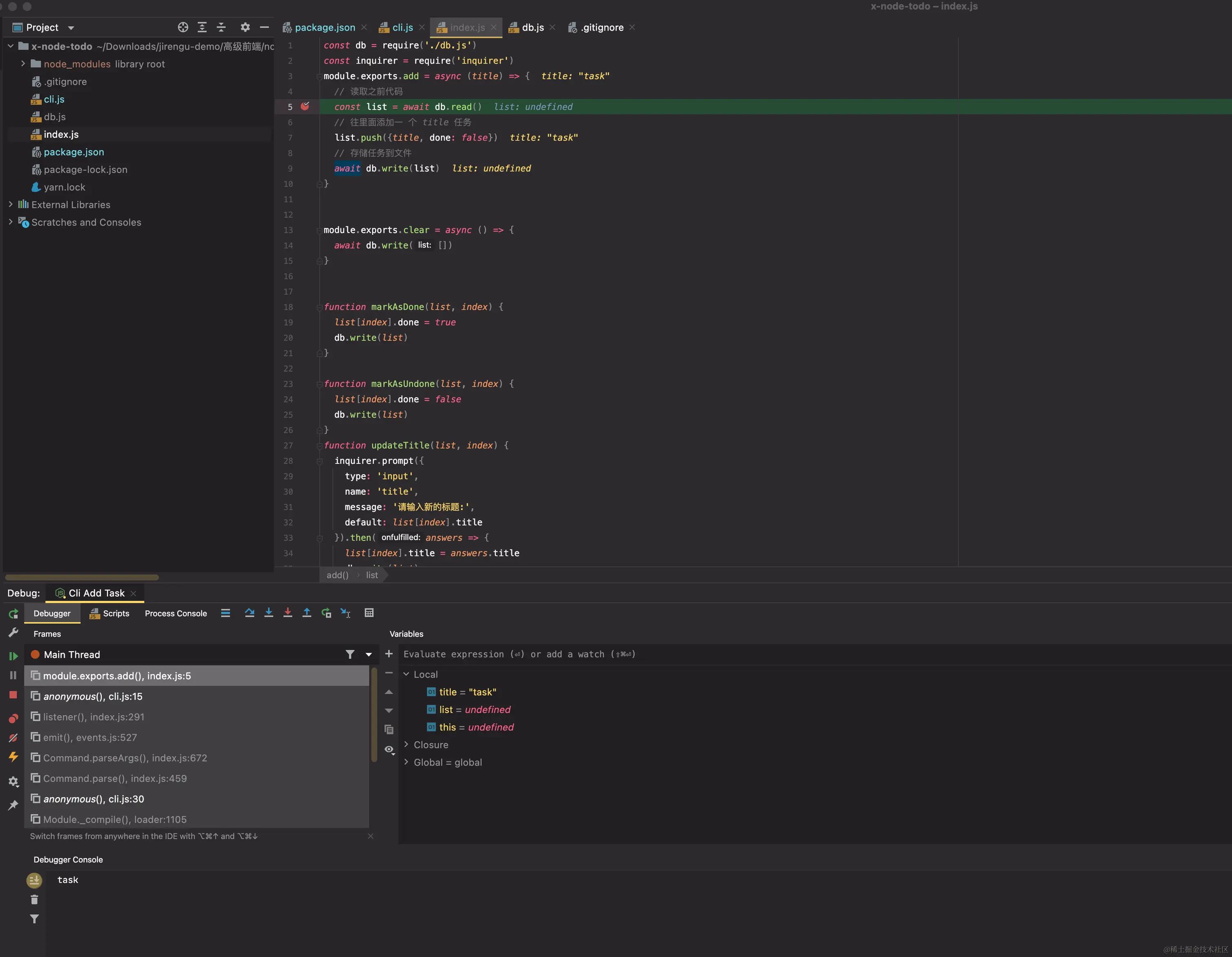Expand node_modules folder in project tree
Viewport: 1232px width, 957px height.
(x=22, y=64)
